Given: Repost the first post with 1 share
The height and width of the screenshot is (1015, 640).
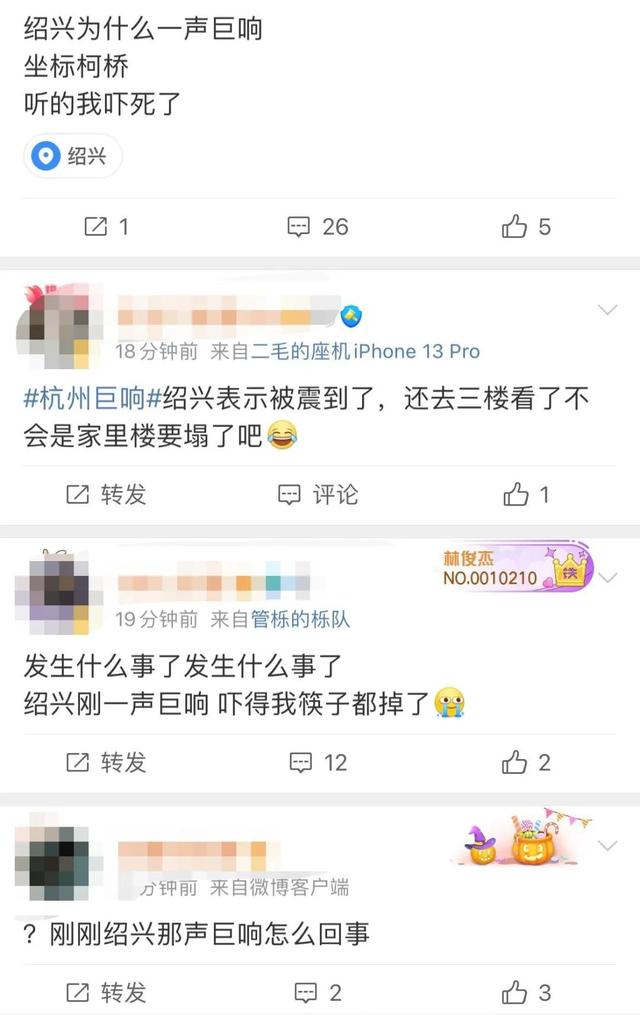Looking at the screenshot, I should 106,227.
